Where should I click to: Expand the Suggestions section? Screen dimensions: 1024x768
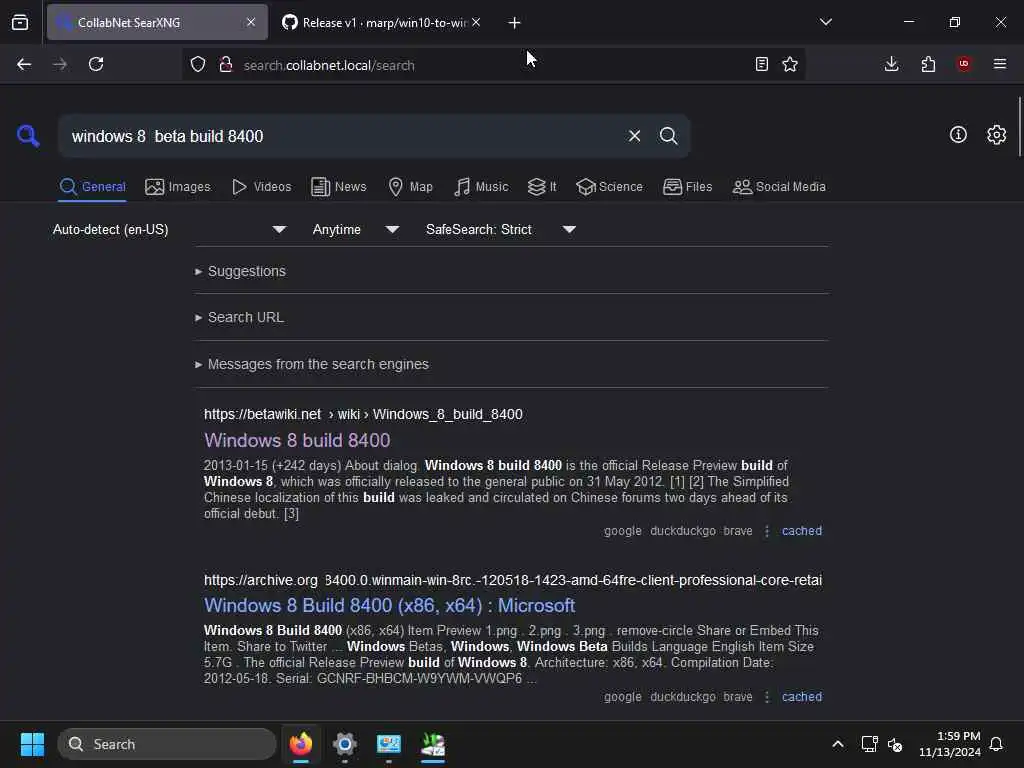[240, 271]
